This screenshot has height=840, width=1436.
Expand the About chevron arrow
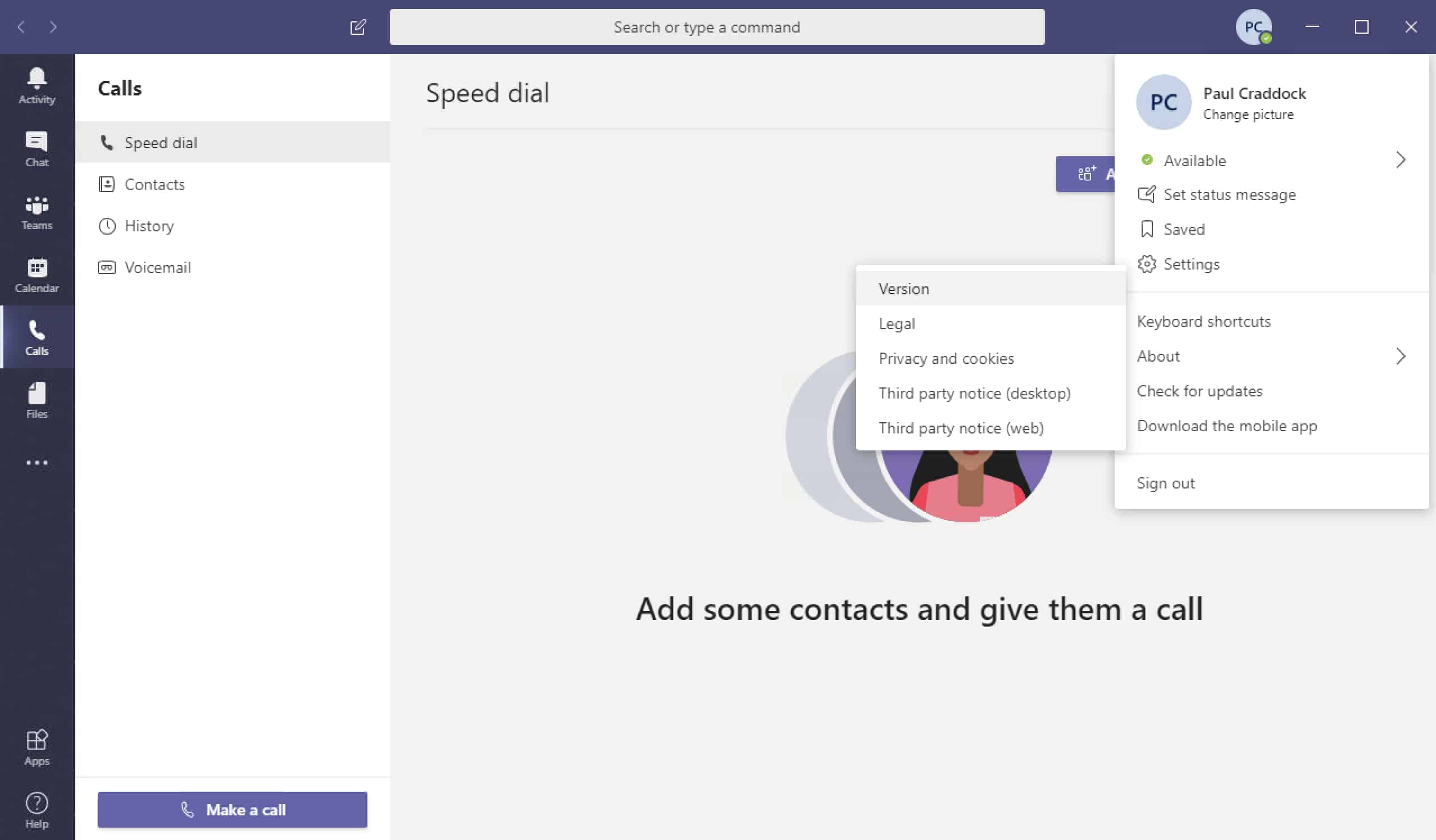click(x=1401, y=357)
